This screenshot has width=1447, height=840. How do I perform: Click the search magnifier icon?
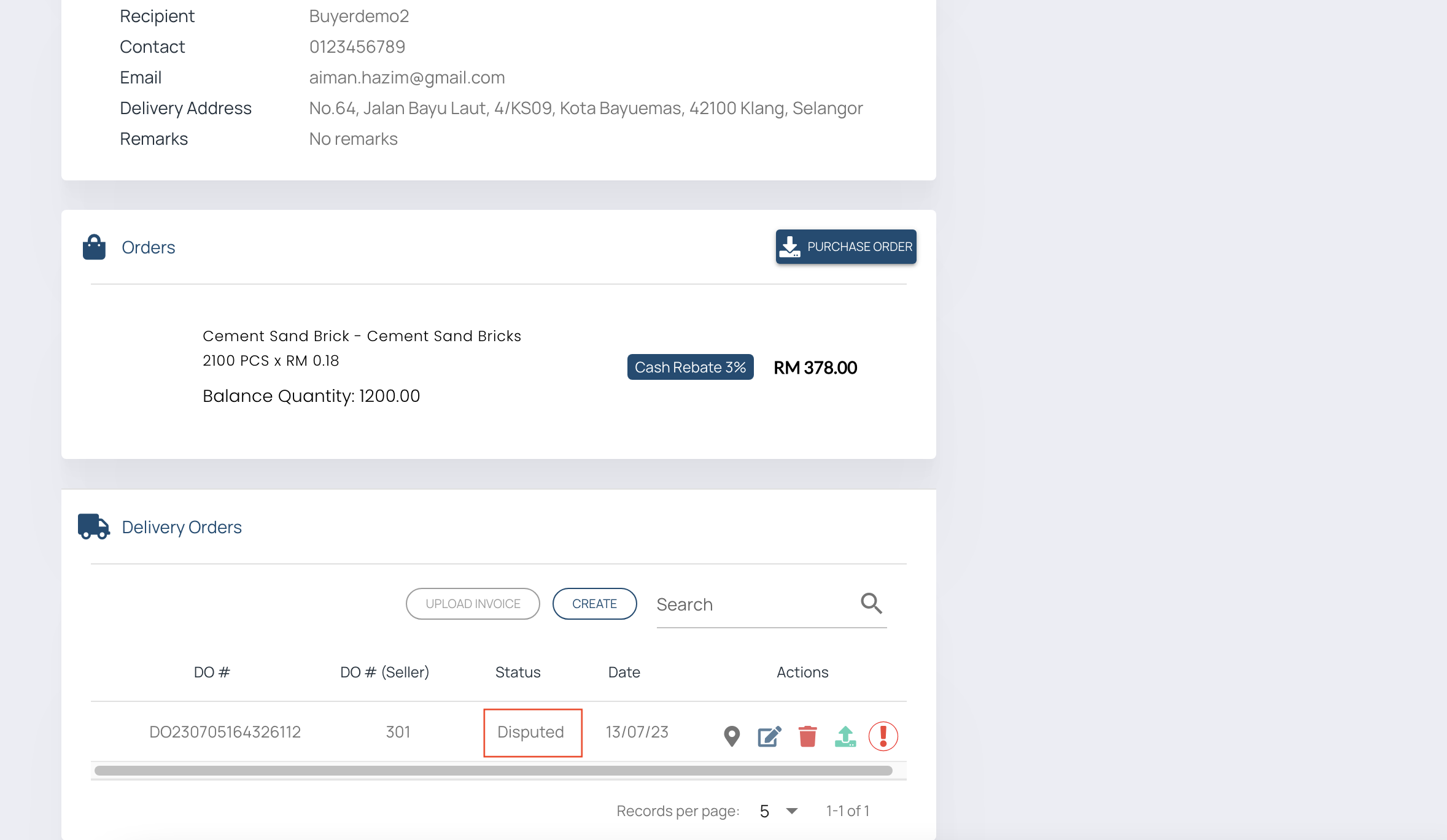click(871, 603)
